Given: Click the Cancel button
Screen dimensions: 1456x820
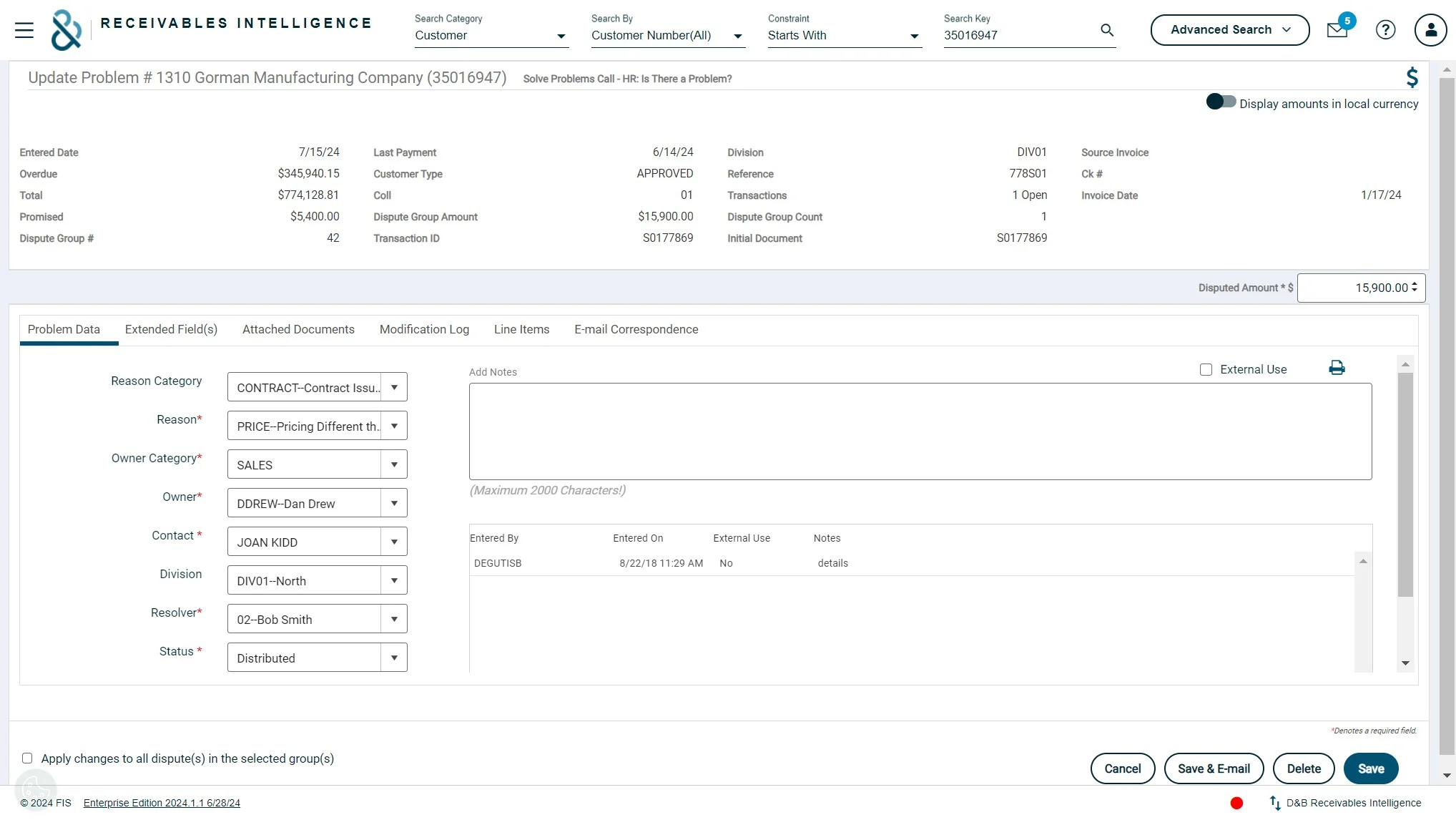Looking at the screenshot, I should [1122, 768].
